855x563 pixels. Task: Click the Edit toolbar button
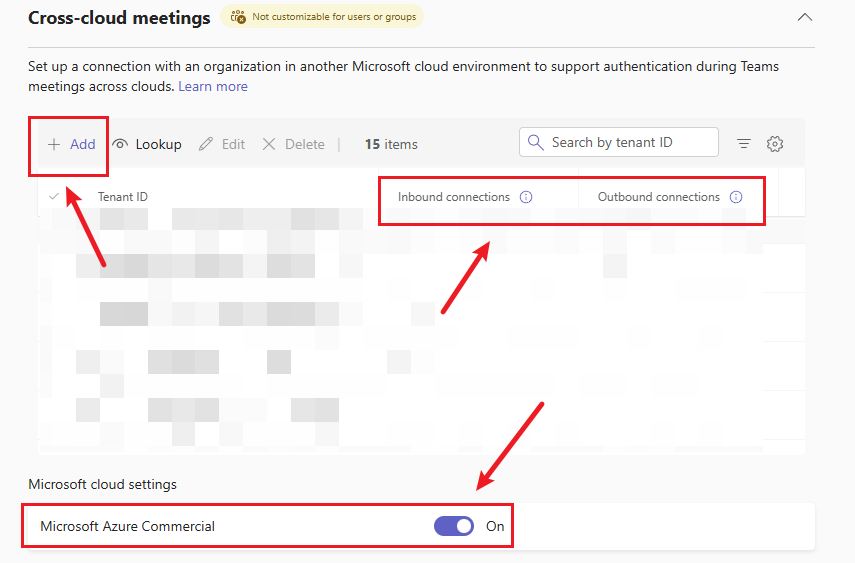point(222,144)
